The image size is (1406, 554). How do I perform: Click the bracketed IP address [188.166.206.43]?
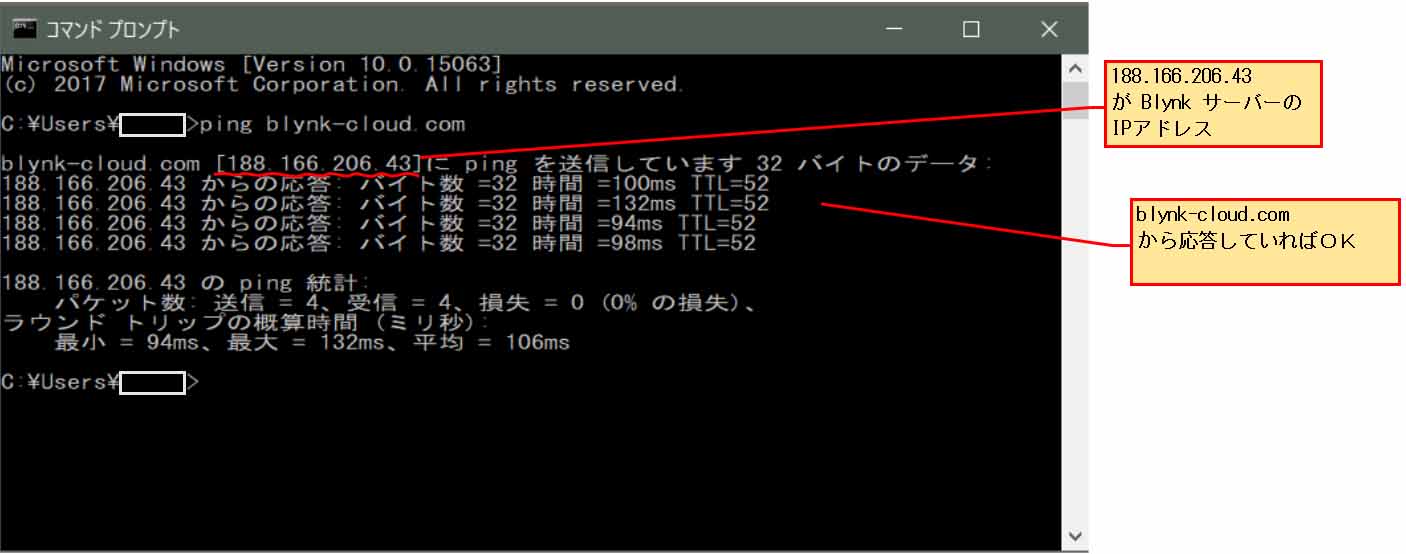click(x=318, y=163)
